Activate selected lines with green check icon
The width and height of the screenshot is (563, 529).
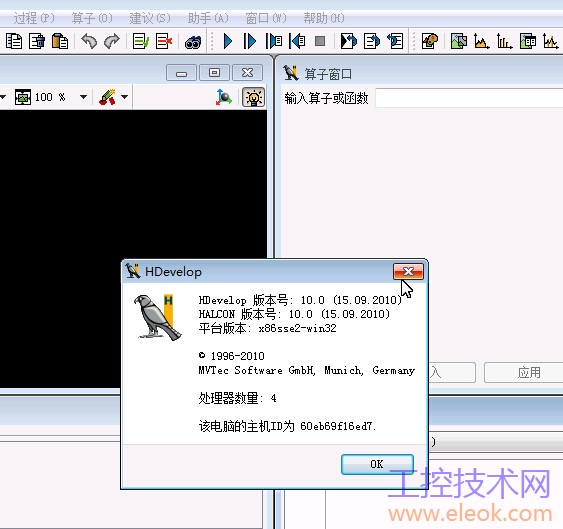[141, 41]
